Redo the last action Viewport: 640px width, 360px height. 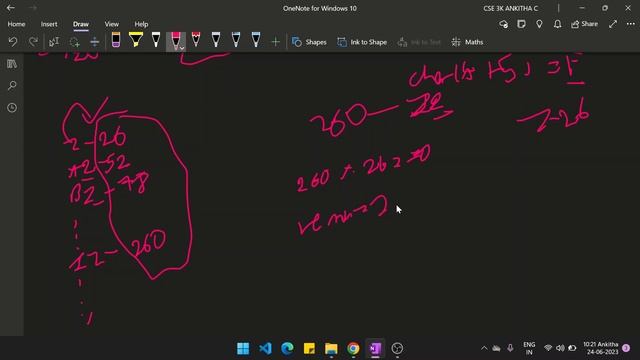pos(33,42)
